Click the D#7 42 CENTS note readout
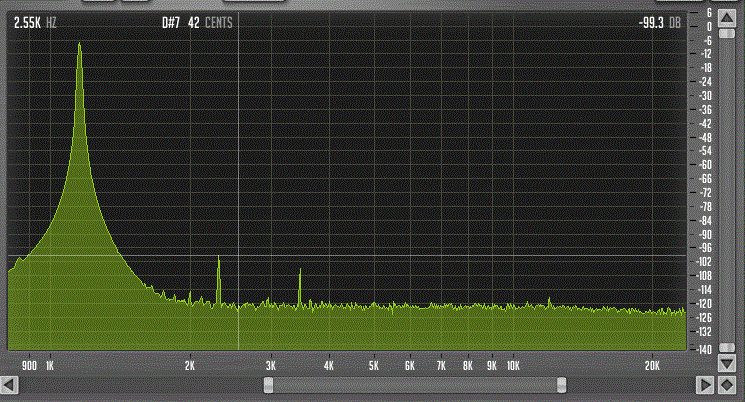Viewport: 745px width, 402px height. pos(197,23)
